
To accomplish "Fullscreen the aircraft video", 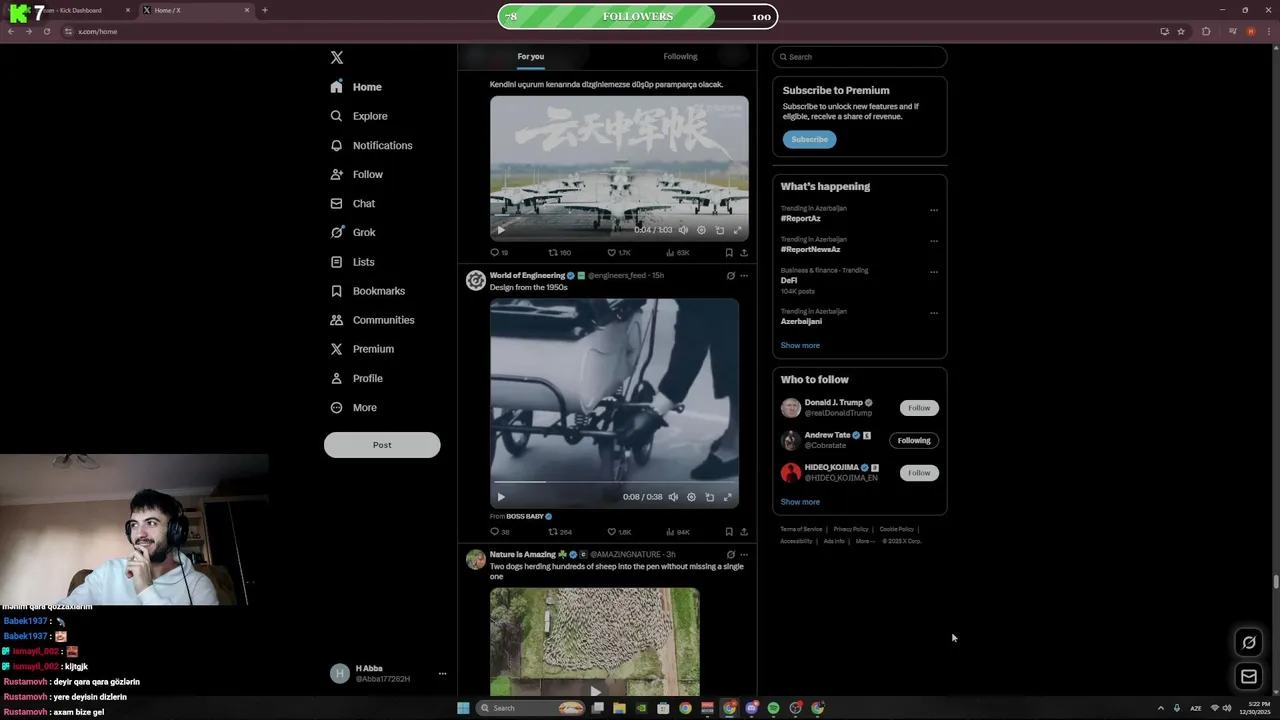I will point(737,230).
